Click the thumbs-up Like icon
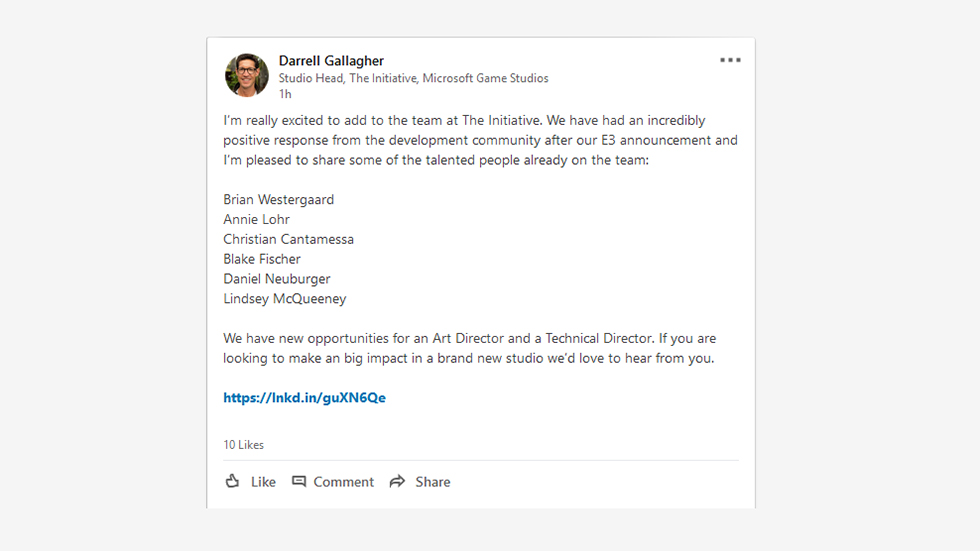The height and width of the screenshot is (551, 980). (x=232, y=481)
